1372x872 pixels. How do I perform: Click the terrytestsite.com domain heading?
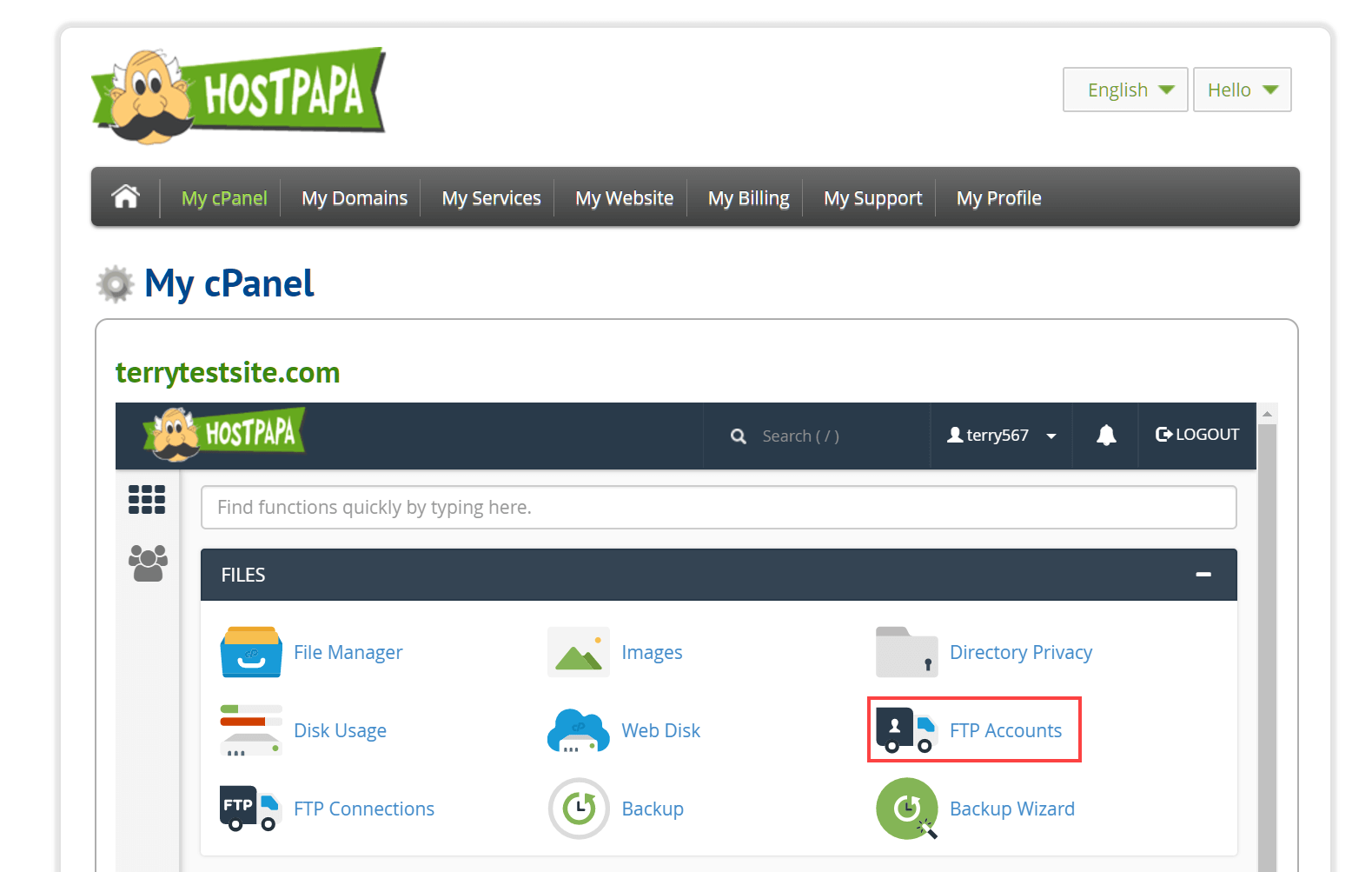[228, 373]
